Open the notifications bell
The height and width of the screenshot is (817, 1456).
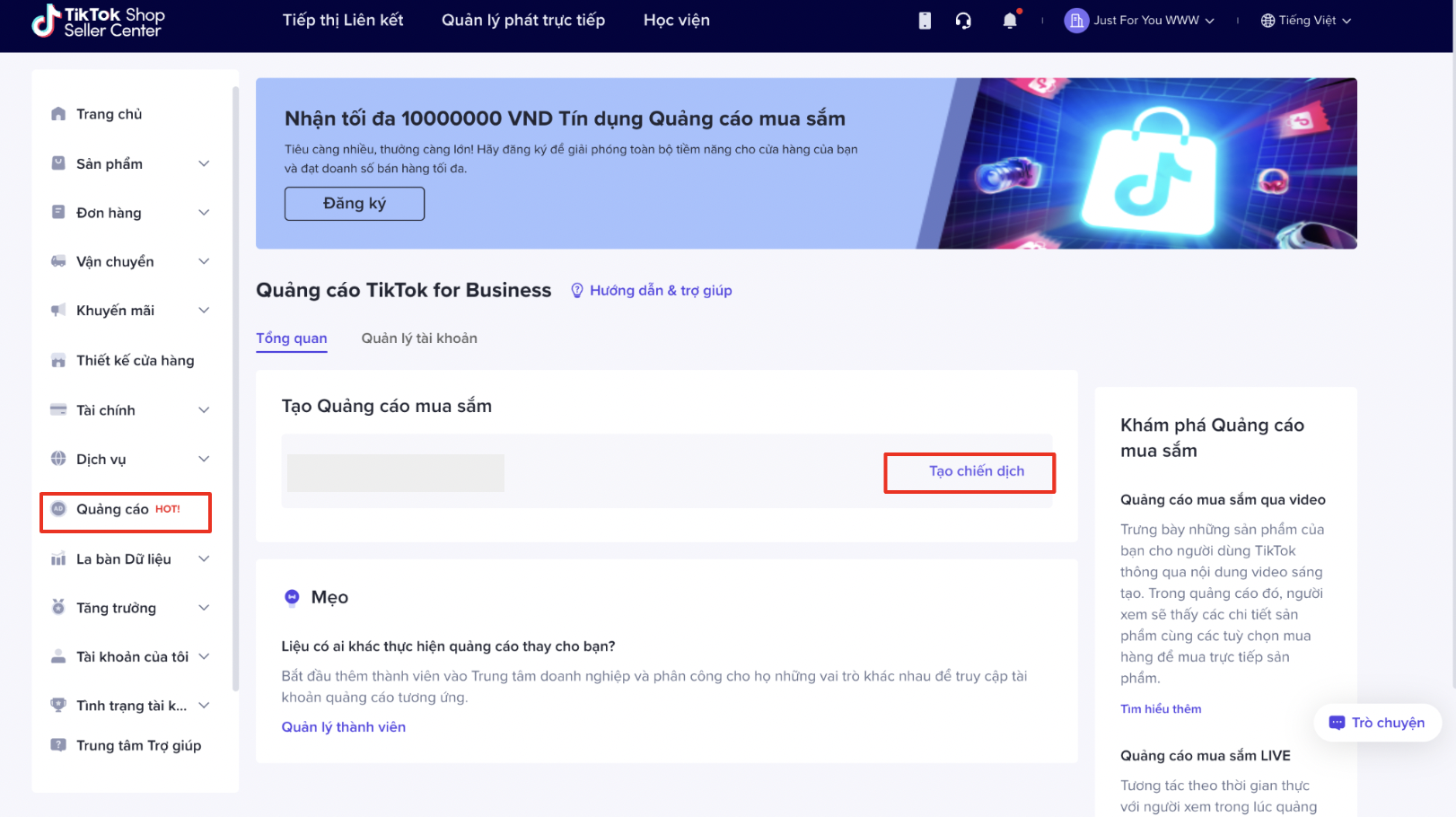pos(1010,21)
